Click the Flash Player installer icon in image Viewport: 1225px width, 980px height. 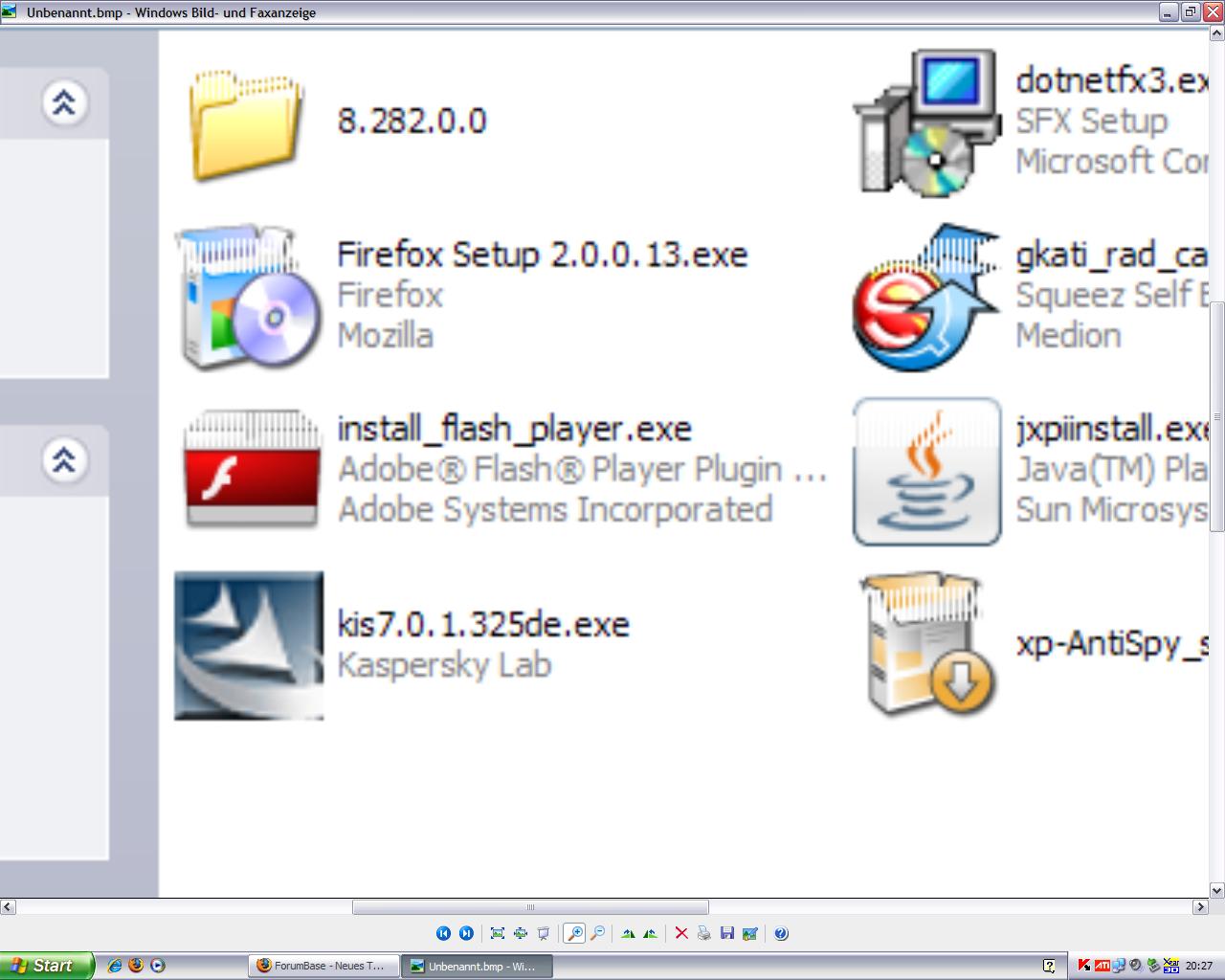tap(252, 469)
